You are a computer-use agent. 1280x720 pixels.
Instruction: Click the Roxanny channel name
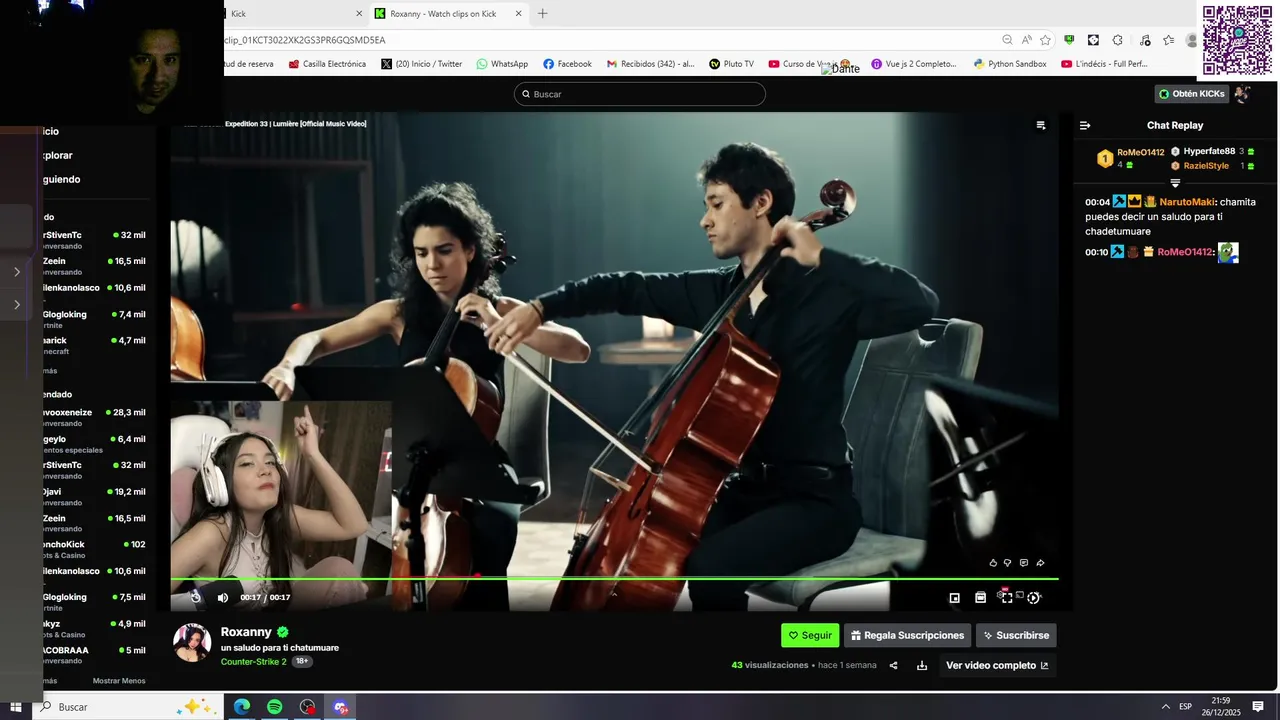click(x=246, y=632)
